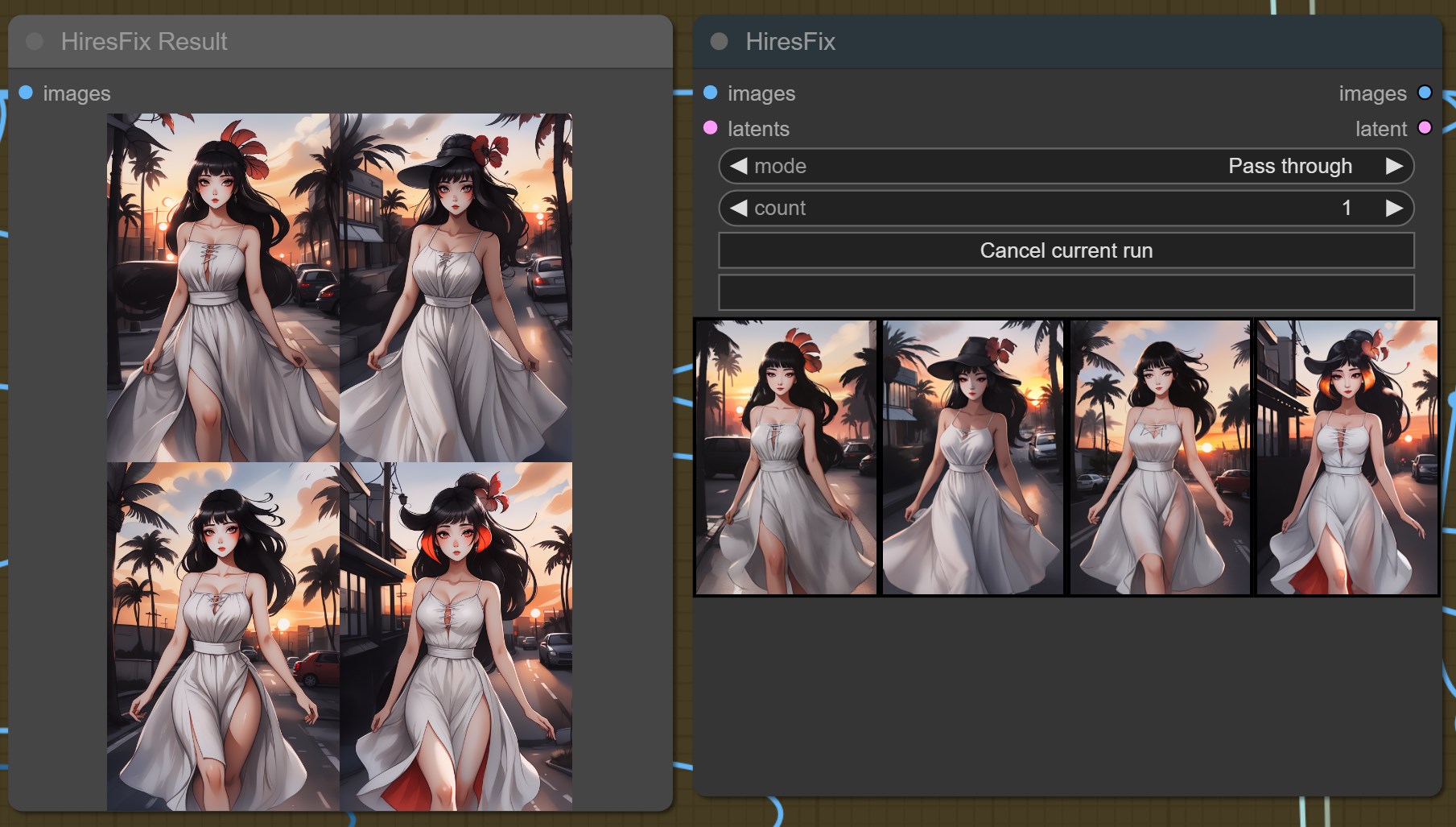Step mode to previous option with left arrow
This screenshot has height=827, width=1456.
pyautogui.click(x=738, y=166)
